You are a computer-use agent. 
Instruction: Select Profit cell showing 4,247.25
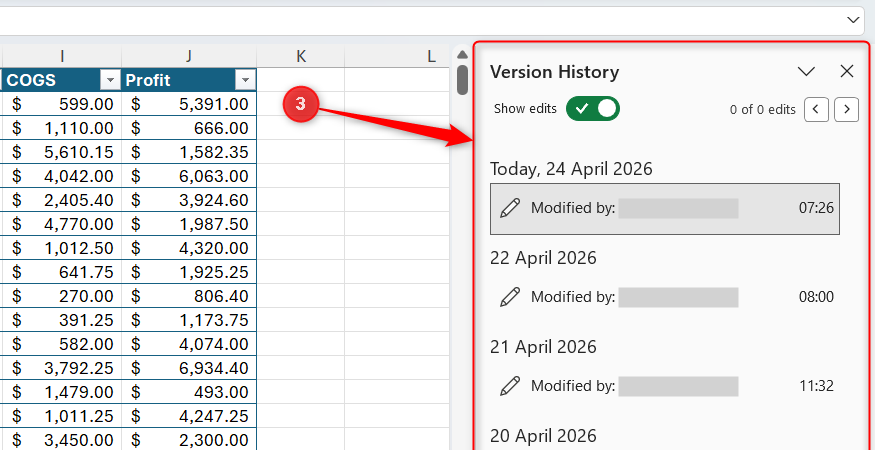click(x=189, y=416)
